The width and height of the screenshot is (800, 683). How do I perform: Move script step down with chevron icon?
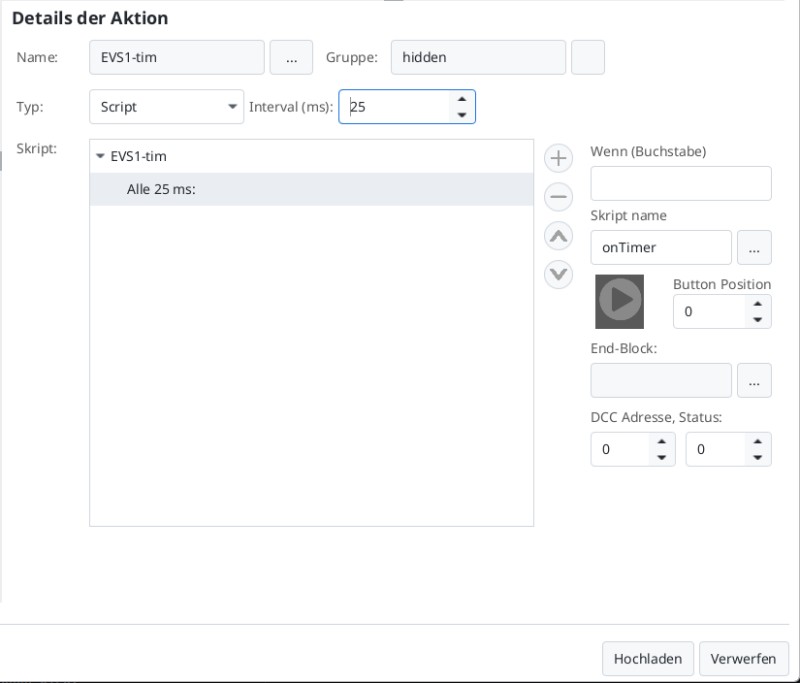[x=558, y=275]
